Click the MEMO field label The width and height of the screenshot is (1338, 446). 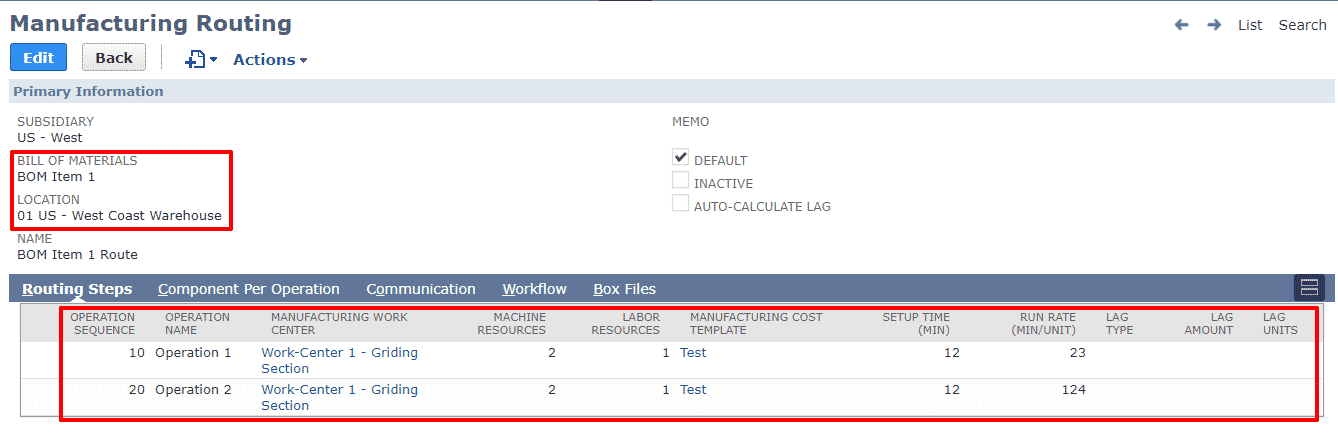click(x=690, y=121)
